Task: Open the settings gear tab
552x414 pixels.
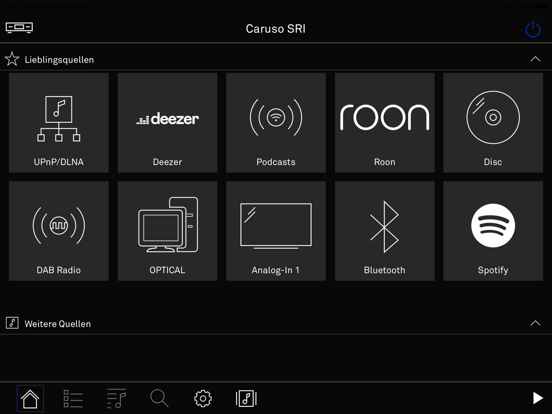Action: [203, 399]
